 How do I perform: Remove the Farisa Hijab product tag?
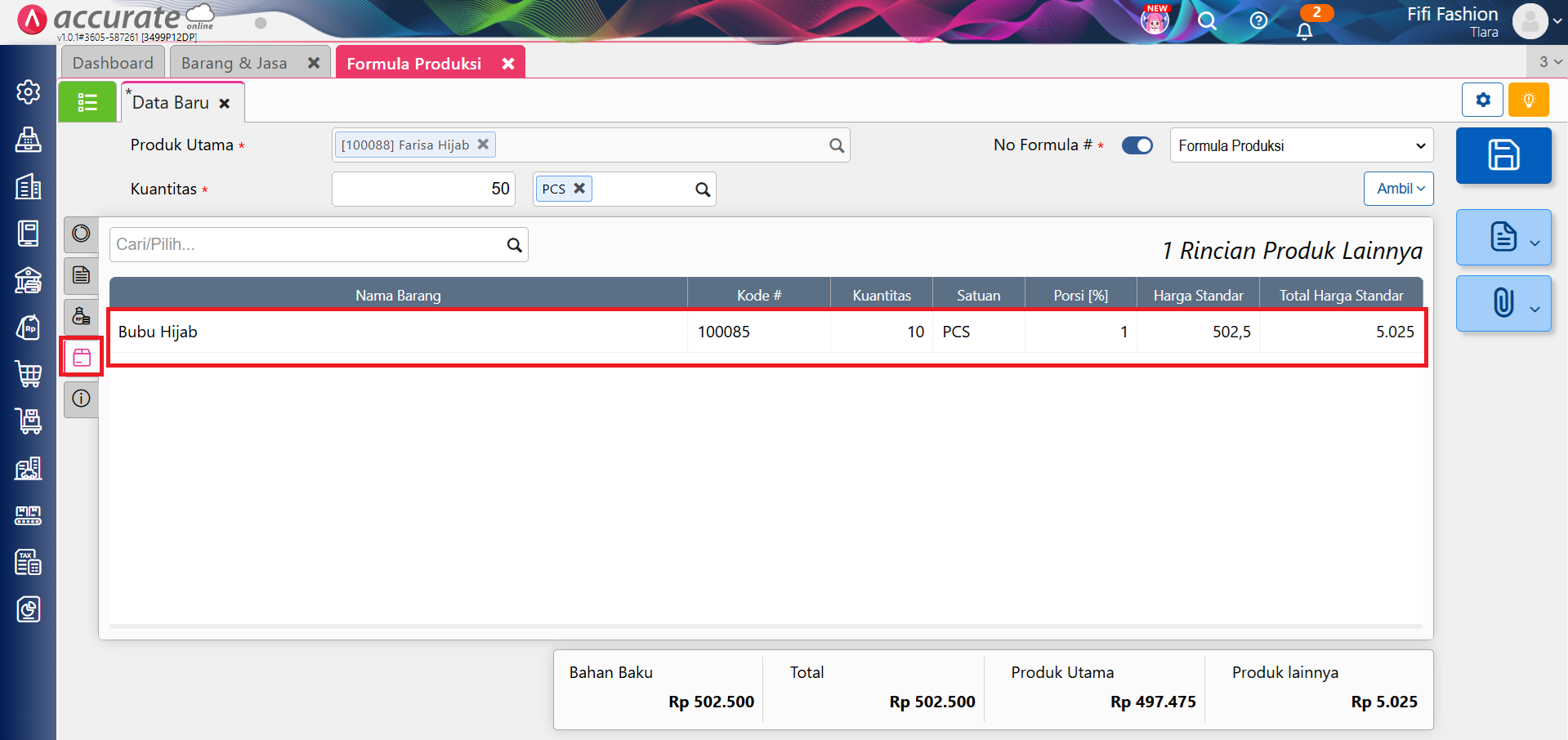[x=483, y=144]
